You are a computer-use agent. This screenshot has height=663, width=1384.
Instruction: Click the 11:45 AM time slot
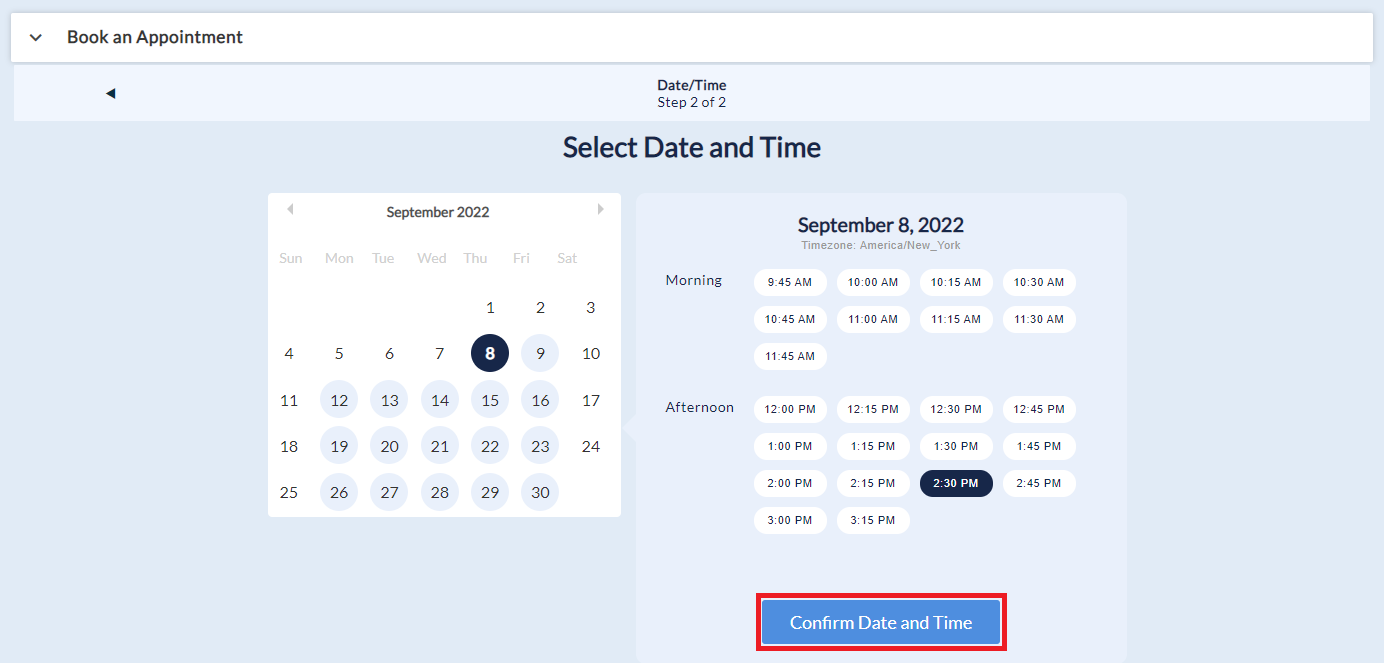790,356
